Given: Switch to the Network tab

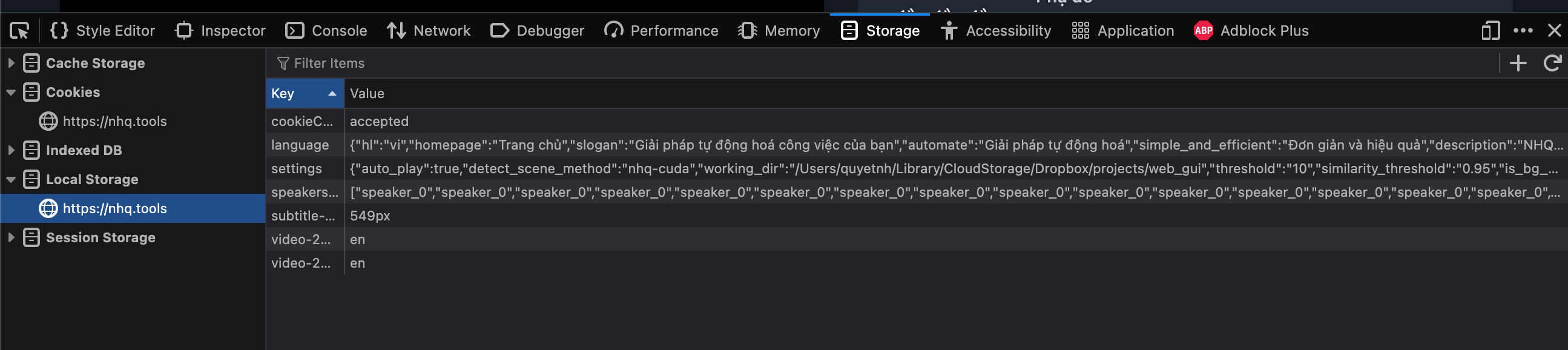Looking at the screenshot, I should pos(429,30).
